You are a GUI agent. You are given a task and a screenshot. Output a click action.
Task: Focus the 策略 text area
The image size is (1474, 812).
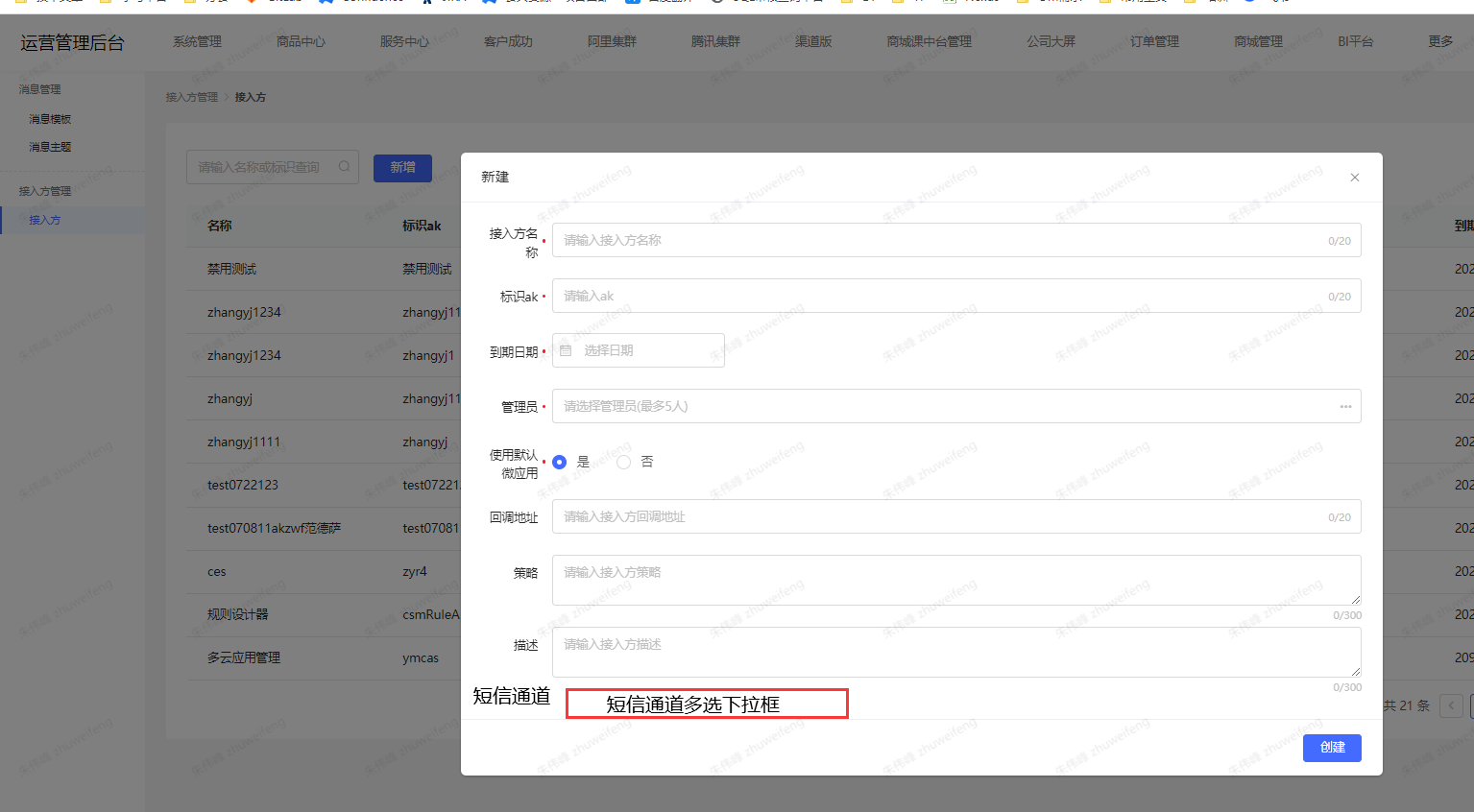pyautogui.click(x=956, y=580)
